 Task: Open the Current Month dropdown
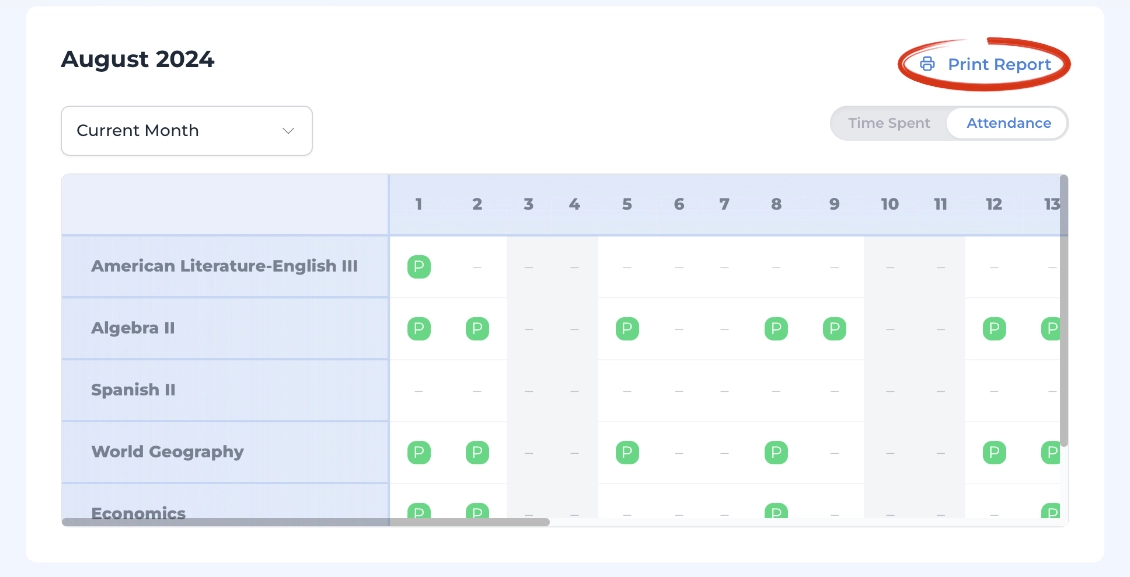pyautogui.click(x=187, y=130)
